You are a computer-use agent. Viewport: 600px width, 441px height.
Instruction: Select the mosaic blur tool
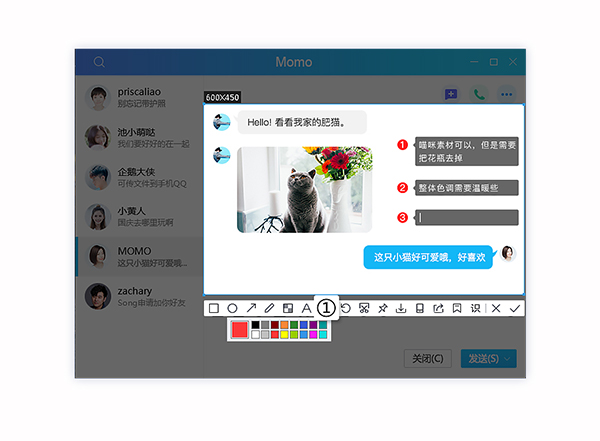point(288,308)
